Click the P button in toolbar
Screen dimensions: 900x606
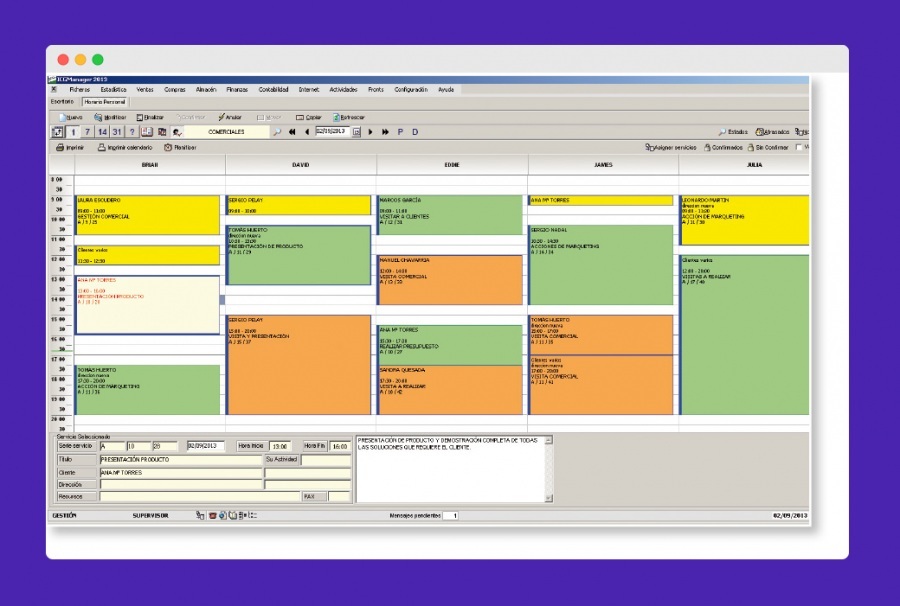point(400,132)
